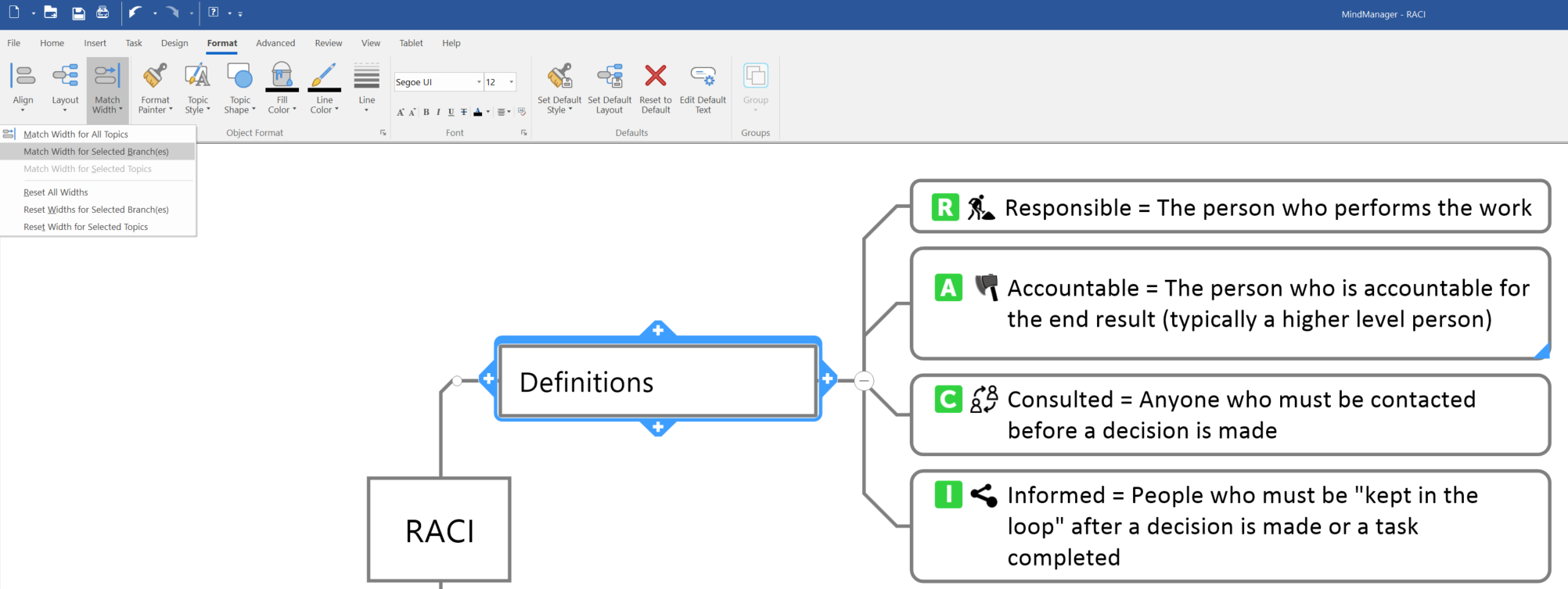Choose Match Width for Selected Branch(es)
This screenshot has width=1568, height=589.
(x=98, y=152)
